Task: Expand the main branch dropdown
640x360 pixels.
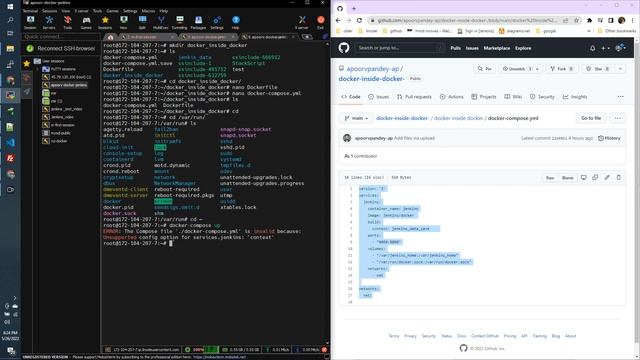Action: click(x=356, y=118)
